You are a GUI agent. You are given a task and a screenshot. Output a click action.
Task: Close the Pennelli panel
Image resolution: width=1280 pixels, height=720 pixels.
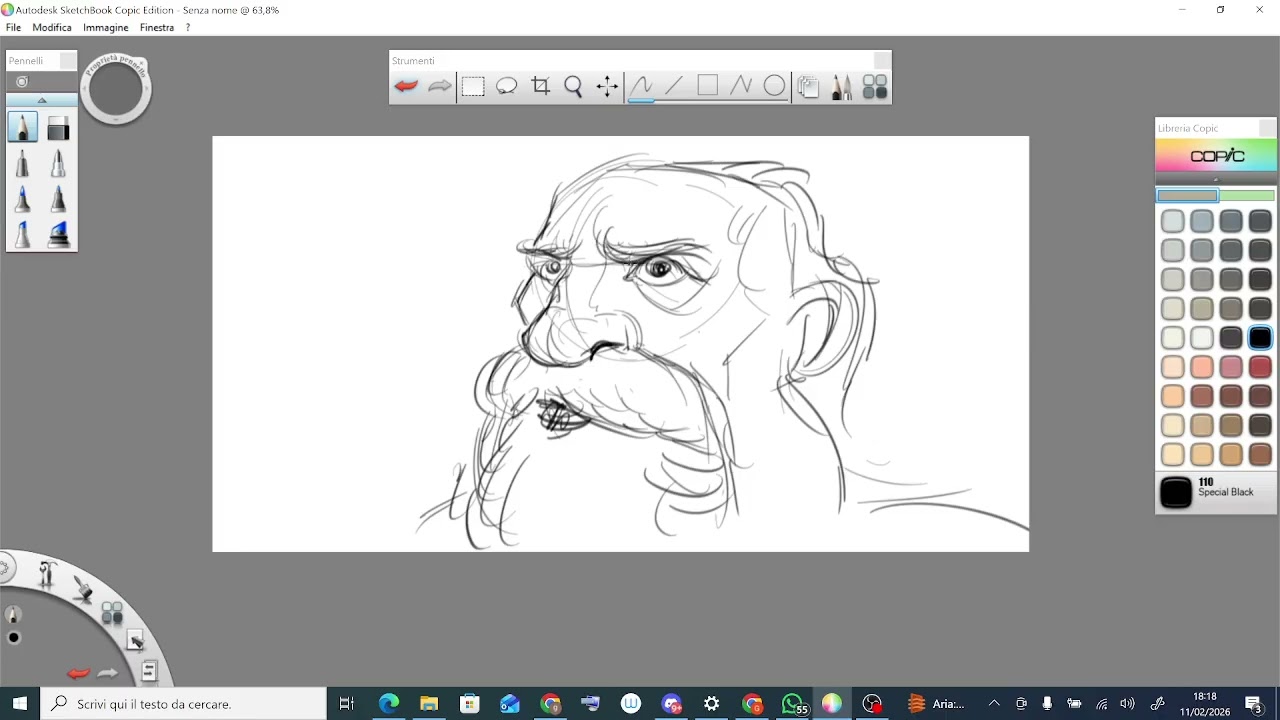pos(68,61)
